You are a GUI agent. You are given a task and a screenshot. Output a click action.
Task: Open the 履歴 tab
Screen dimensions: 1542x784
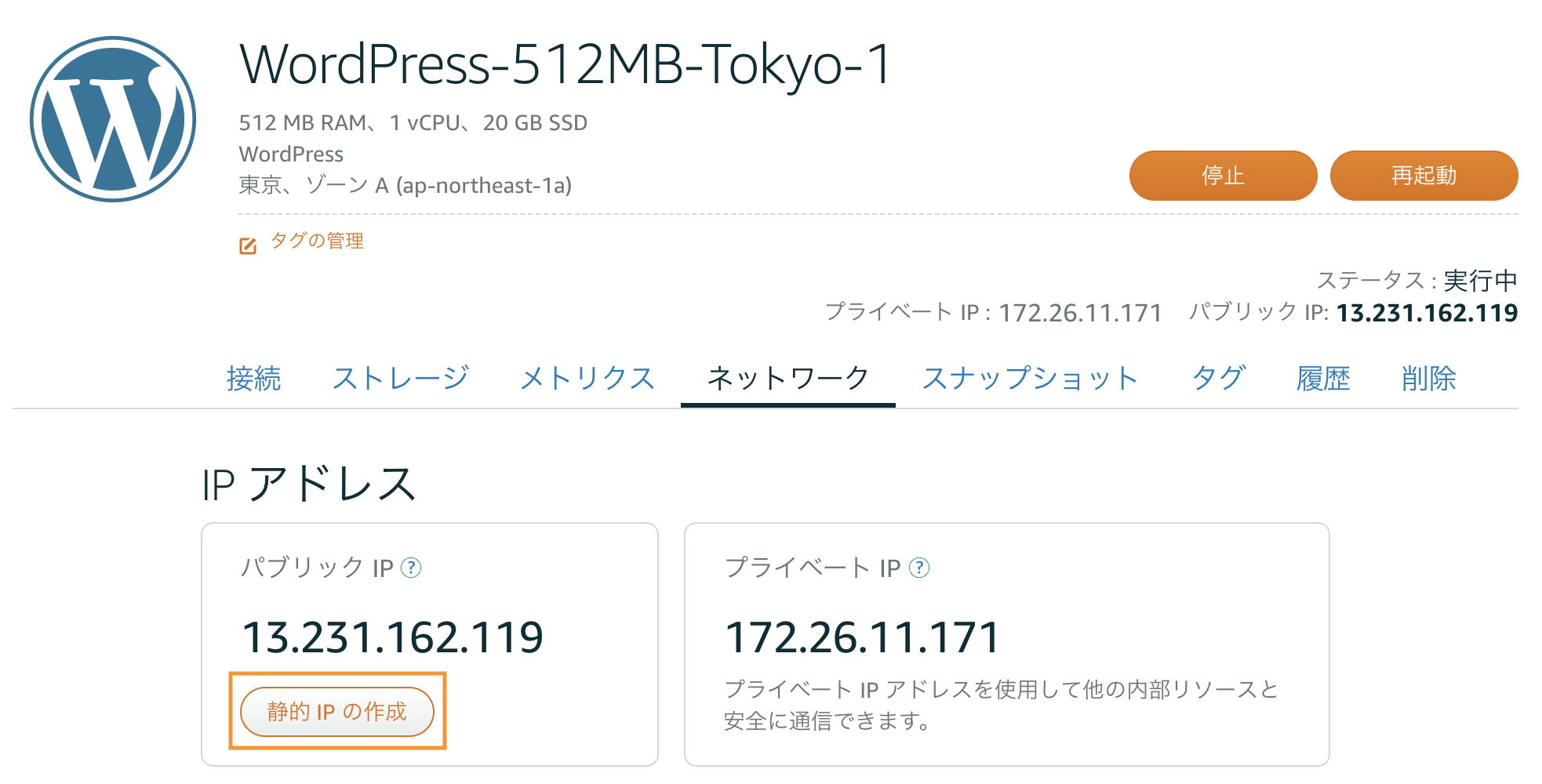(x=1324, y=379)
